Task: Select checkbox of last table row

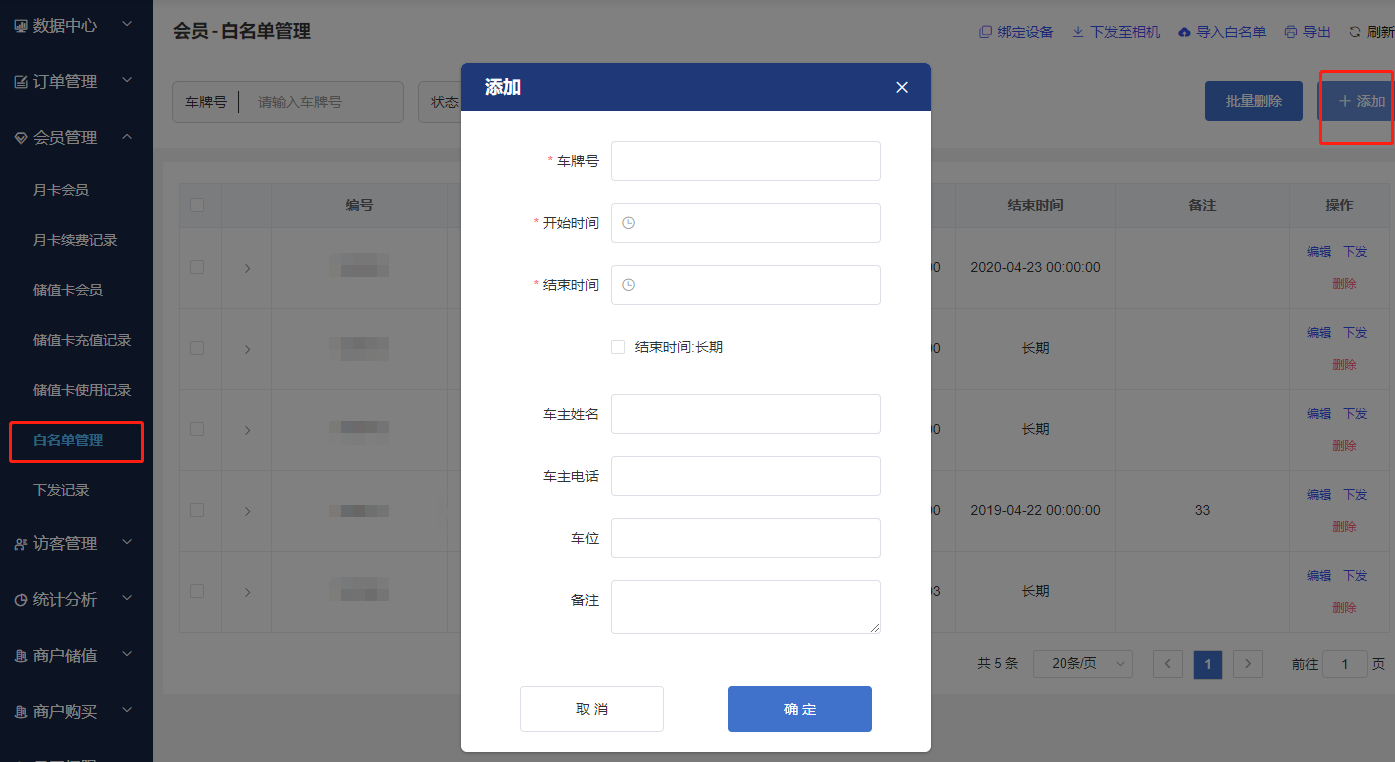Action: coord(197,591)
